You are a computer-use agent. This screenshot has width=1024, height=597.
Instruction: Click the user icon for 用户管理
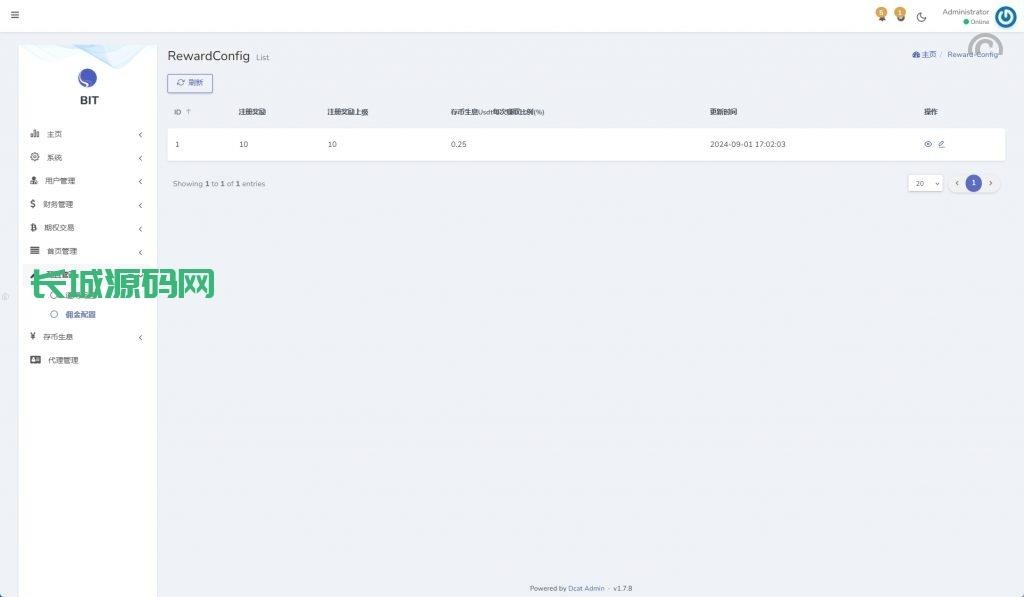34,180
